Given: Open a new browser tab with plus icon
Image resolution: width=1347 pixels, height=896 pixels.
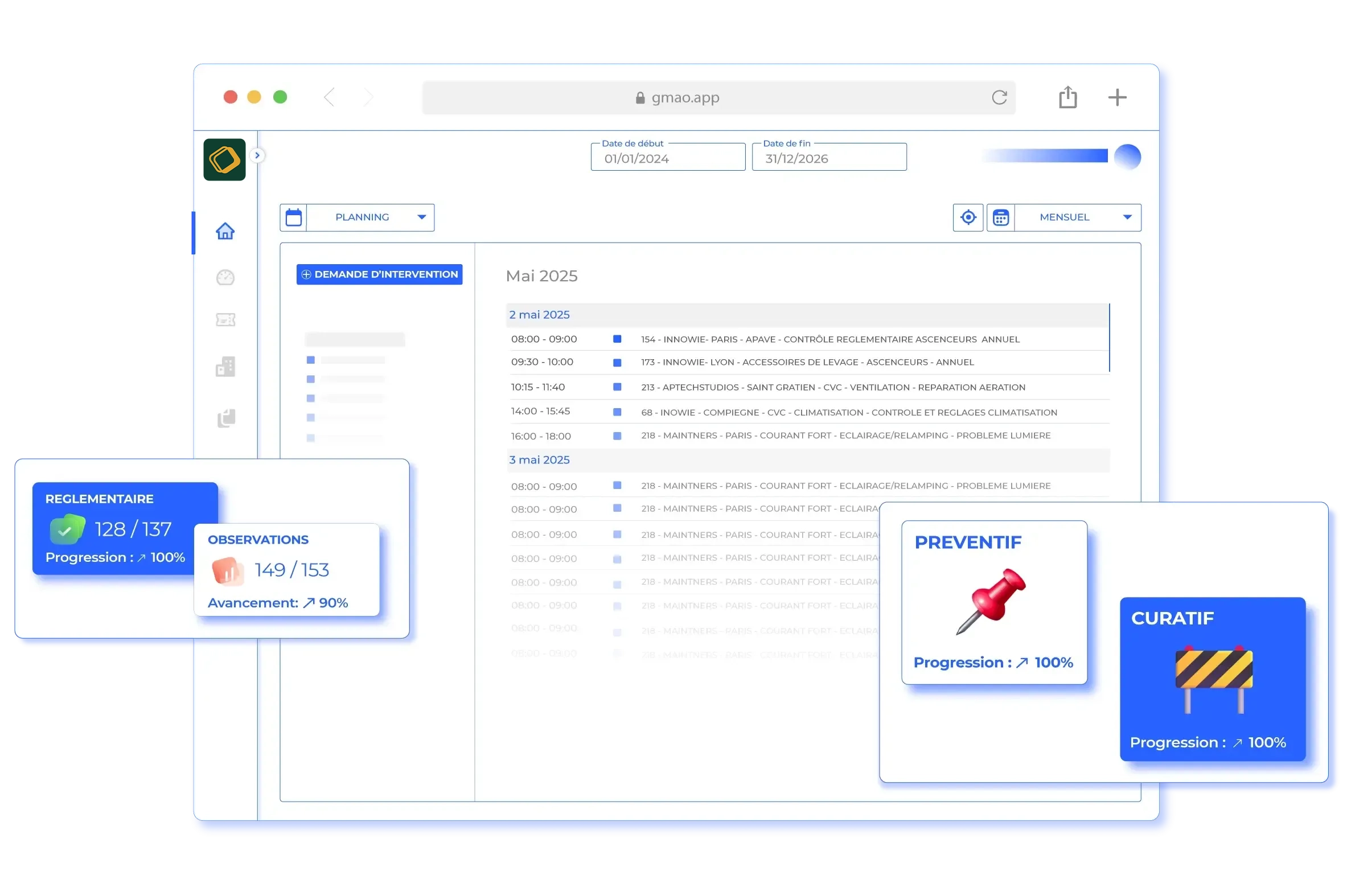Looking at the screenshot, I should pyautogui.click(x=1116, y=97).
